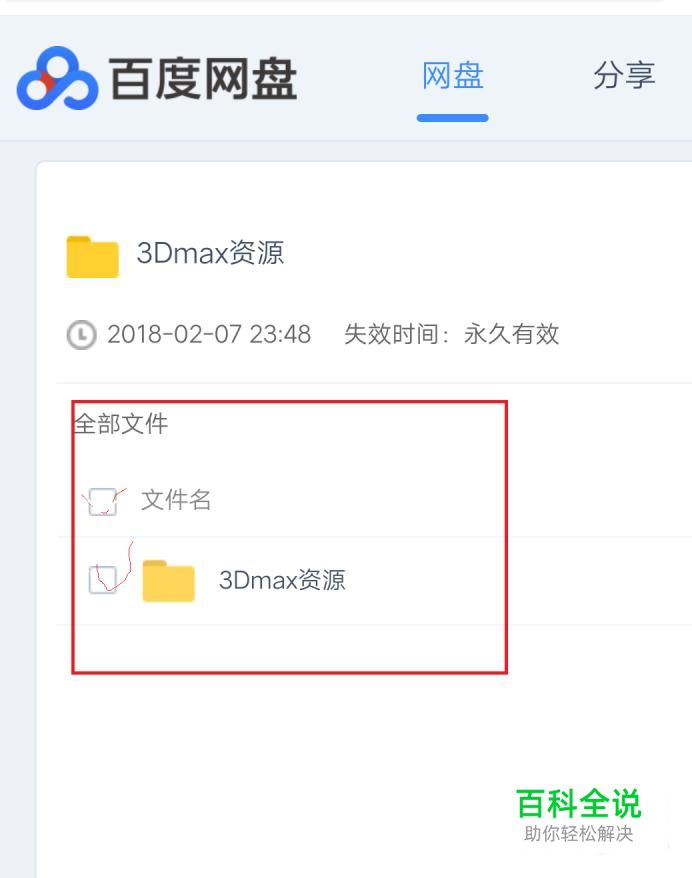Open the 3Dmax资源 folder name link in list

point(282,580)
